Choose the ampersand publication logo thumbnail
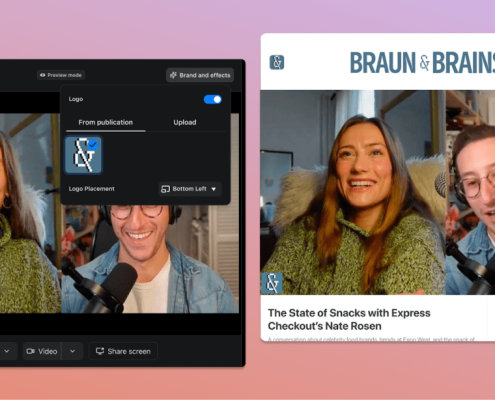The width and height of the screenshot is (495, 400). [x=83, y=155]
